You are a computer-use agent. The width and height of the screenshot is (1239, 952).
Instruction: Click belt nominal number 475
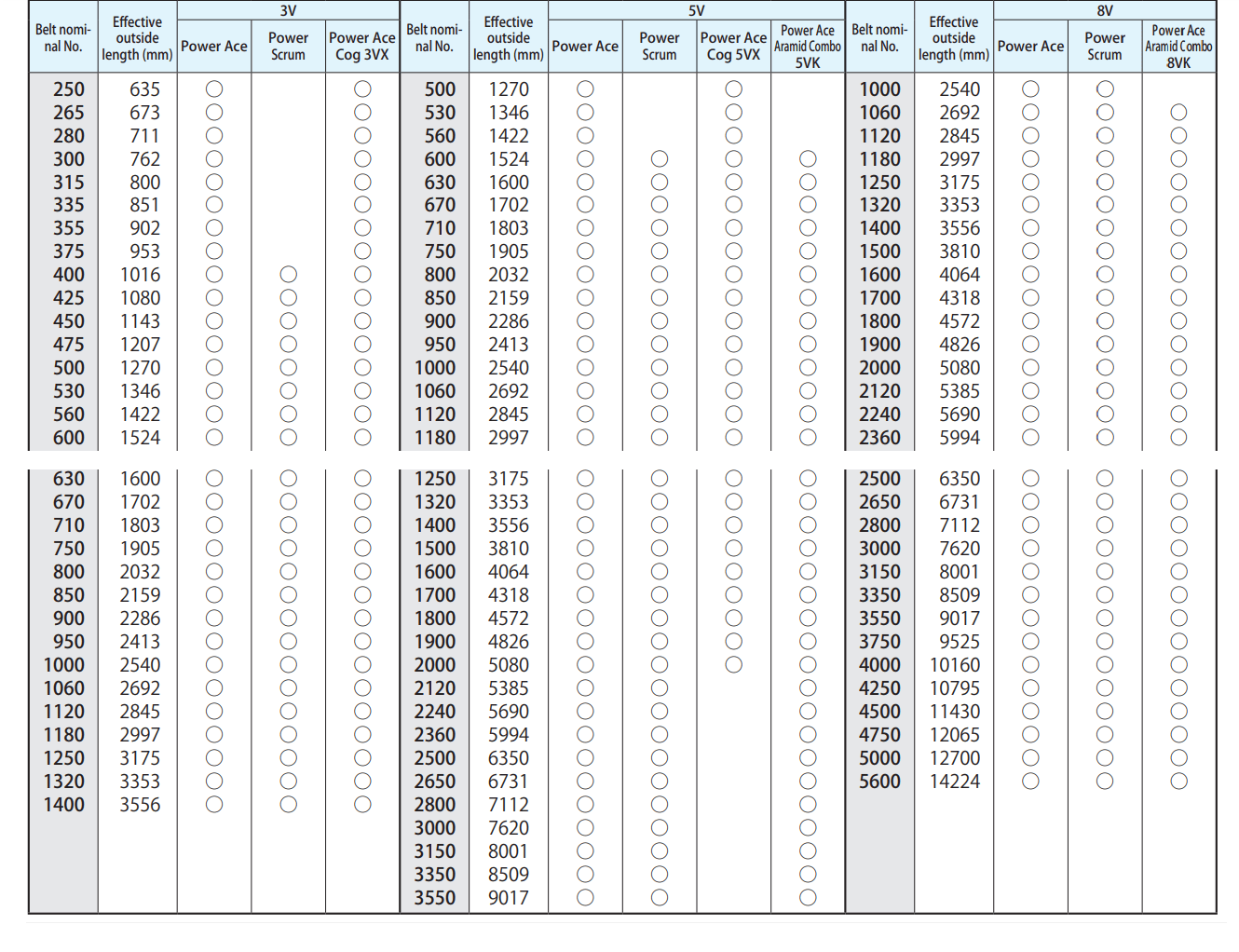[69, 345]
